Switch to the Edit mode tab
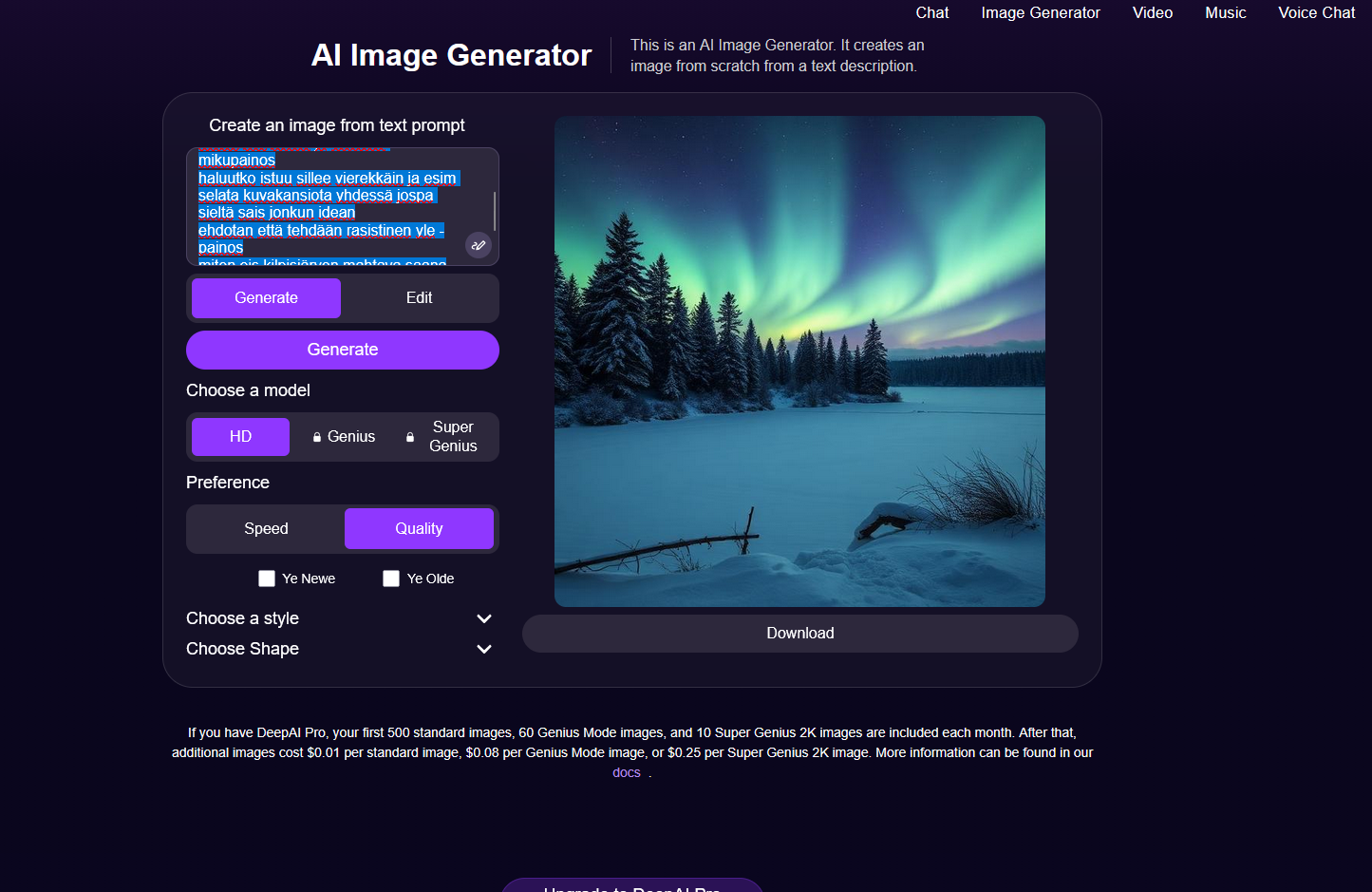Viewport: 1372px width, 892px height. click(419, 298)
